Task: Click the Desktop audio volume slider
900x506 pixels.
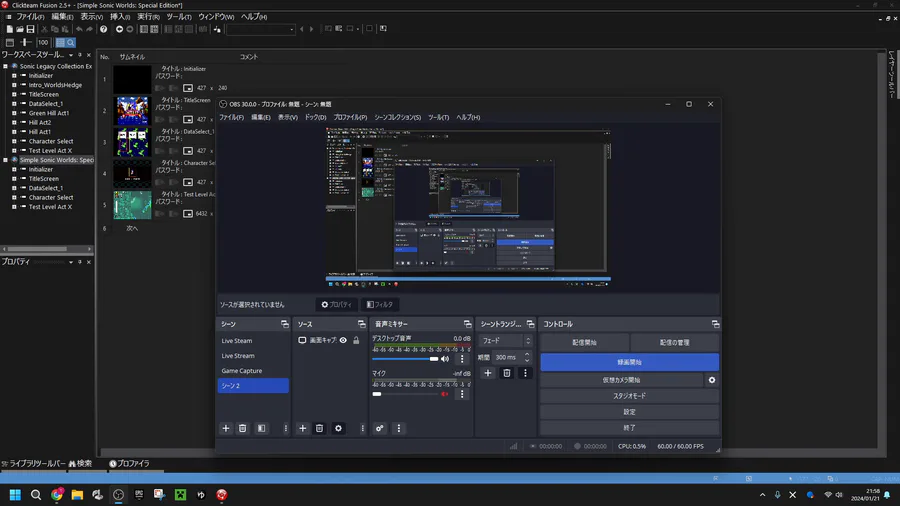Action: (405, 359)
